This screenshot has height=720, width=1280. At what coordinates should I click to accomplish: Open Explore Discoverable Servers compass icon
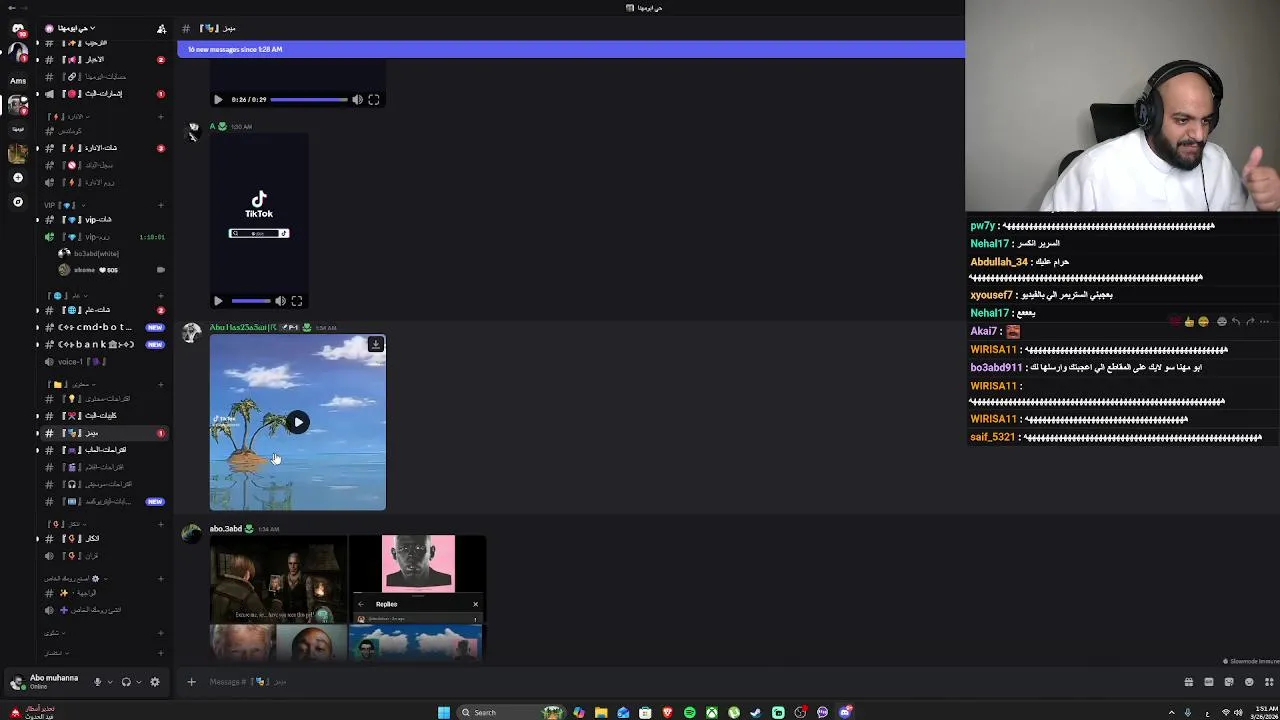pyautogui.click(x=17, y=202)
